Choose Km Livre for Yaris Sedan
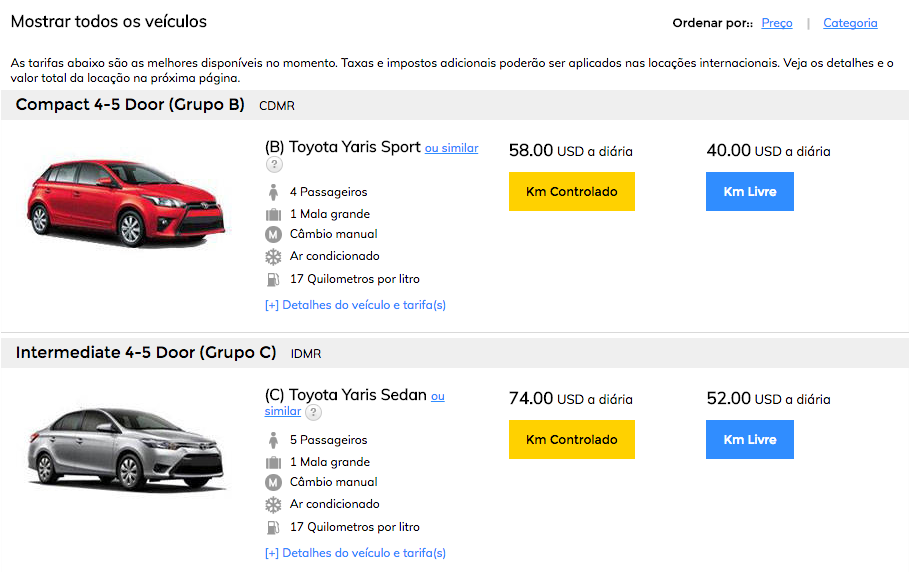The width and height of the screenshot is (912, 572). pyautogui.click(x=750, y=439)
